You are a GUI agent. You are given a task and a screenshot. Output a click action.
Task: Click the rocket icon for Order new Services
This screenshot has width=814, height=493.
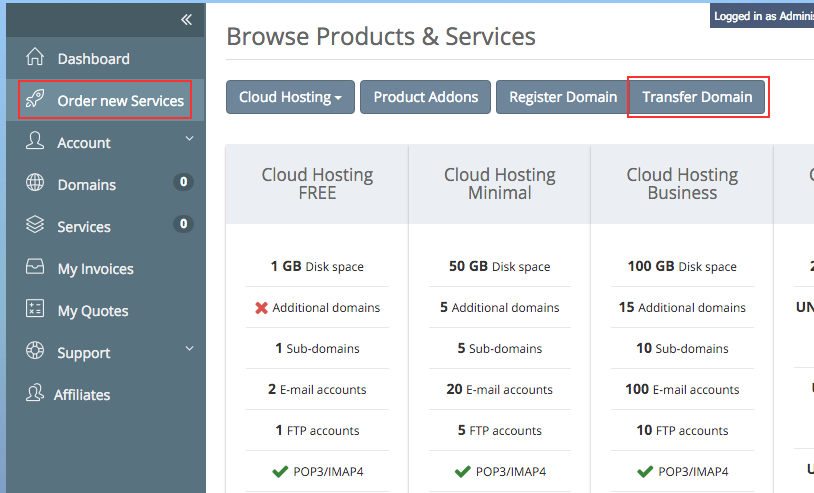point(35,100)
